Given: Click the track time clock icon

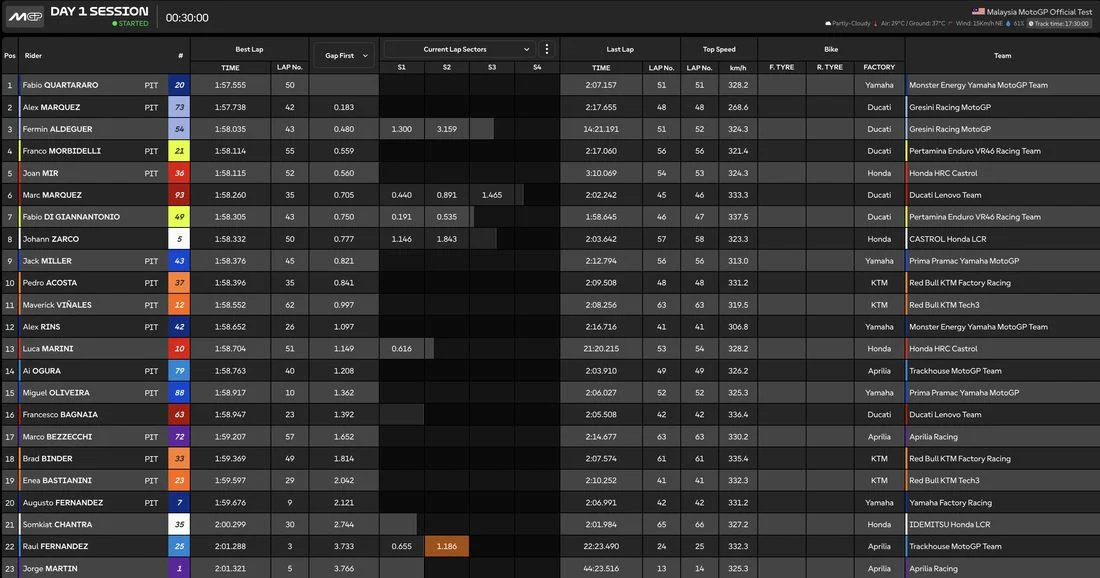Looking at the screenshot, I should 1031,23.
